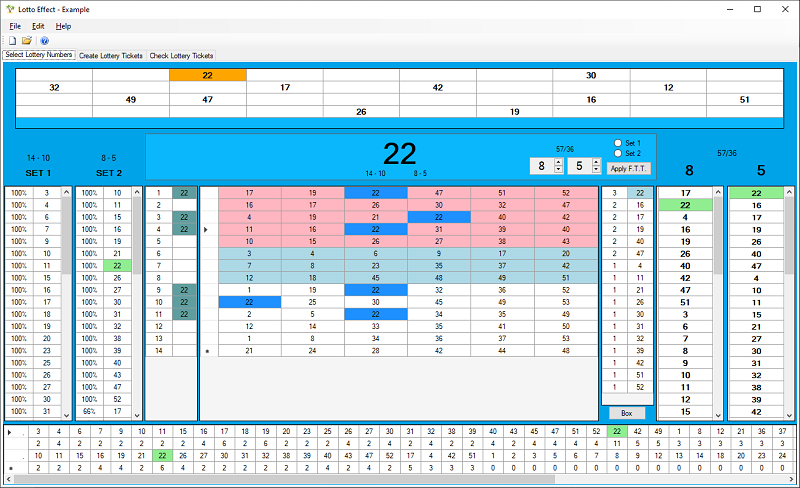800x488 pixels.
Task: Click scroll up arrow of the 5 column list
Action: click(x=789, y=192)
